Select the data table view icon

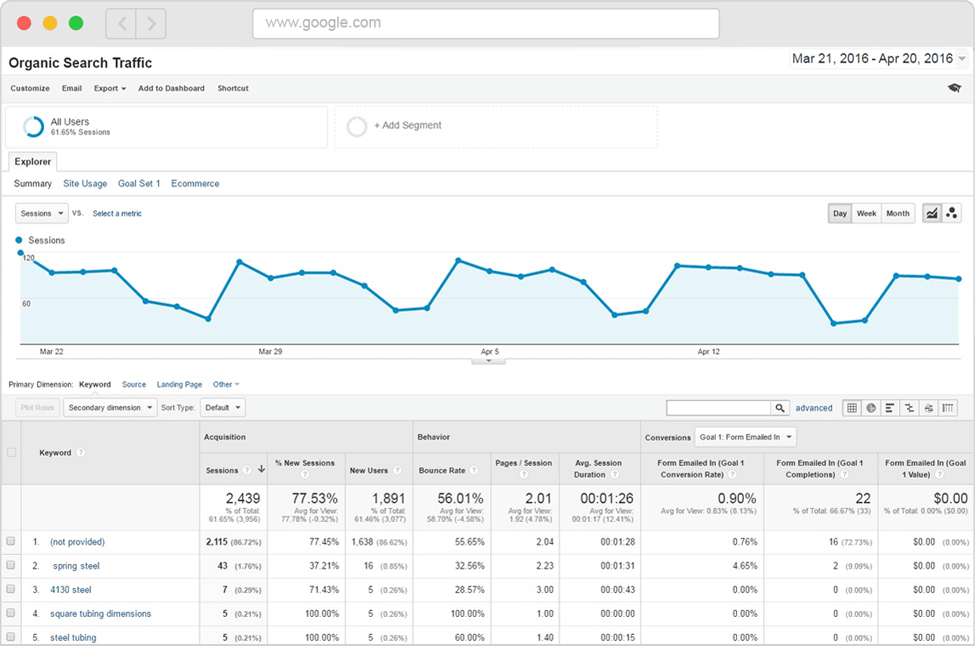pyautogui.click(x=852, y=408)
